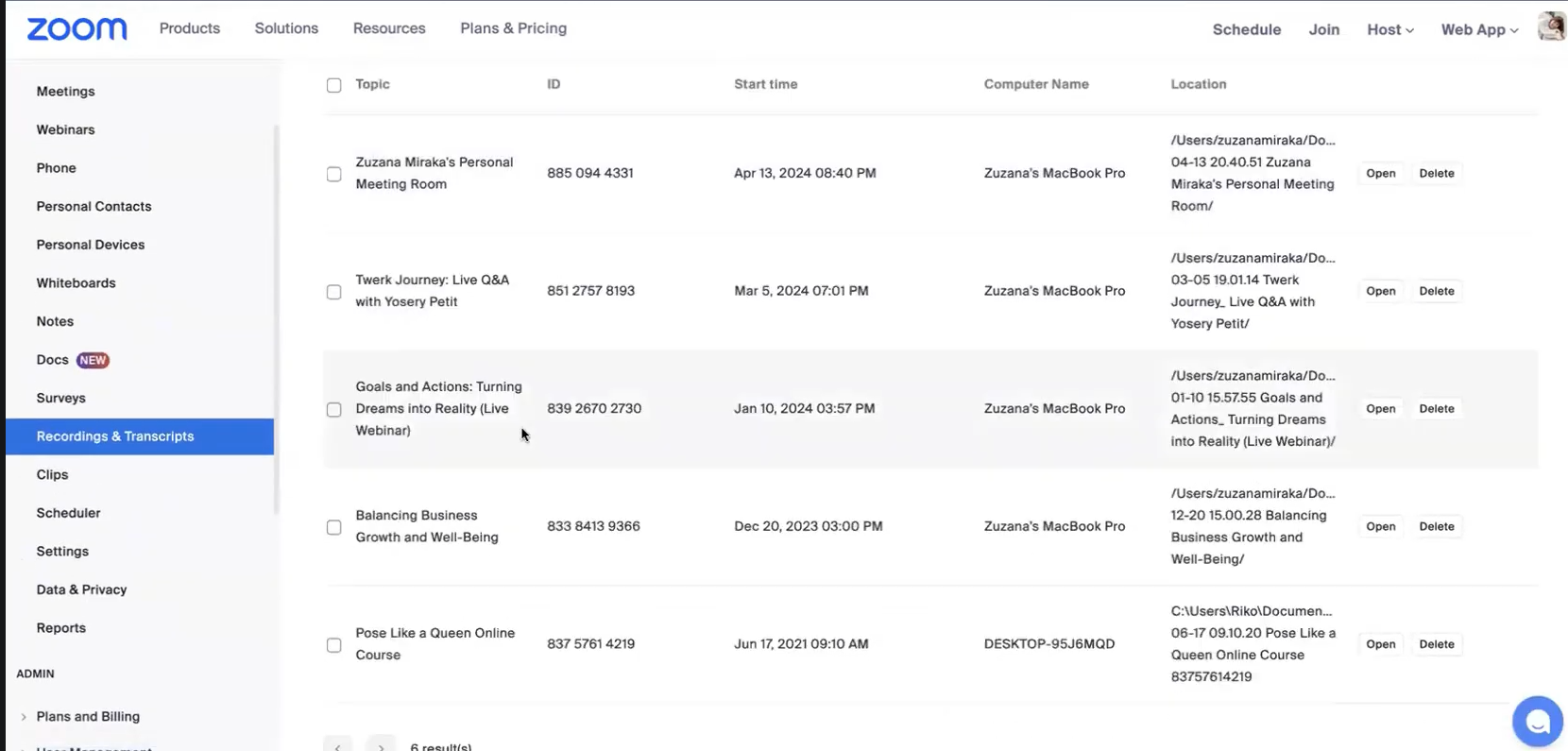Open Plans & Pricing in top navigation
This screenshot has width=1568, height=751.
pyautogui.click(x=513, y=28)
